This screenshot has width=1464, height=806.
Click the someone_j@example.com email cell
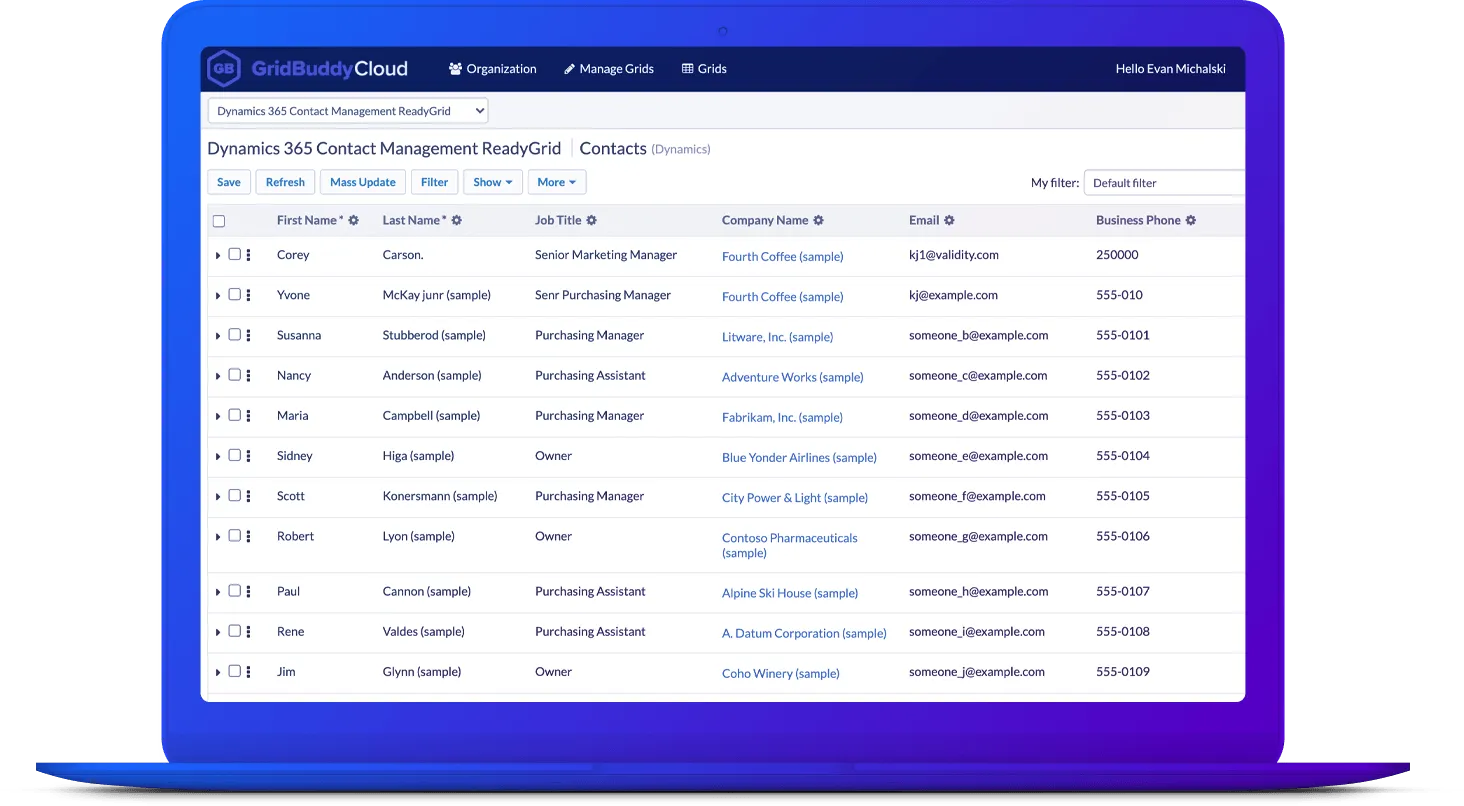(x=977, y=672)
